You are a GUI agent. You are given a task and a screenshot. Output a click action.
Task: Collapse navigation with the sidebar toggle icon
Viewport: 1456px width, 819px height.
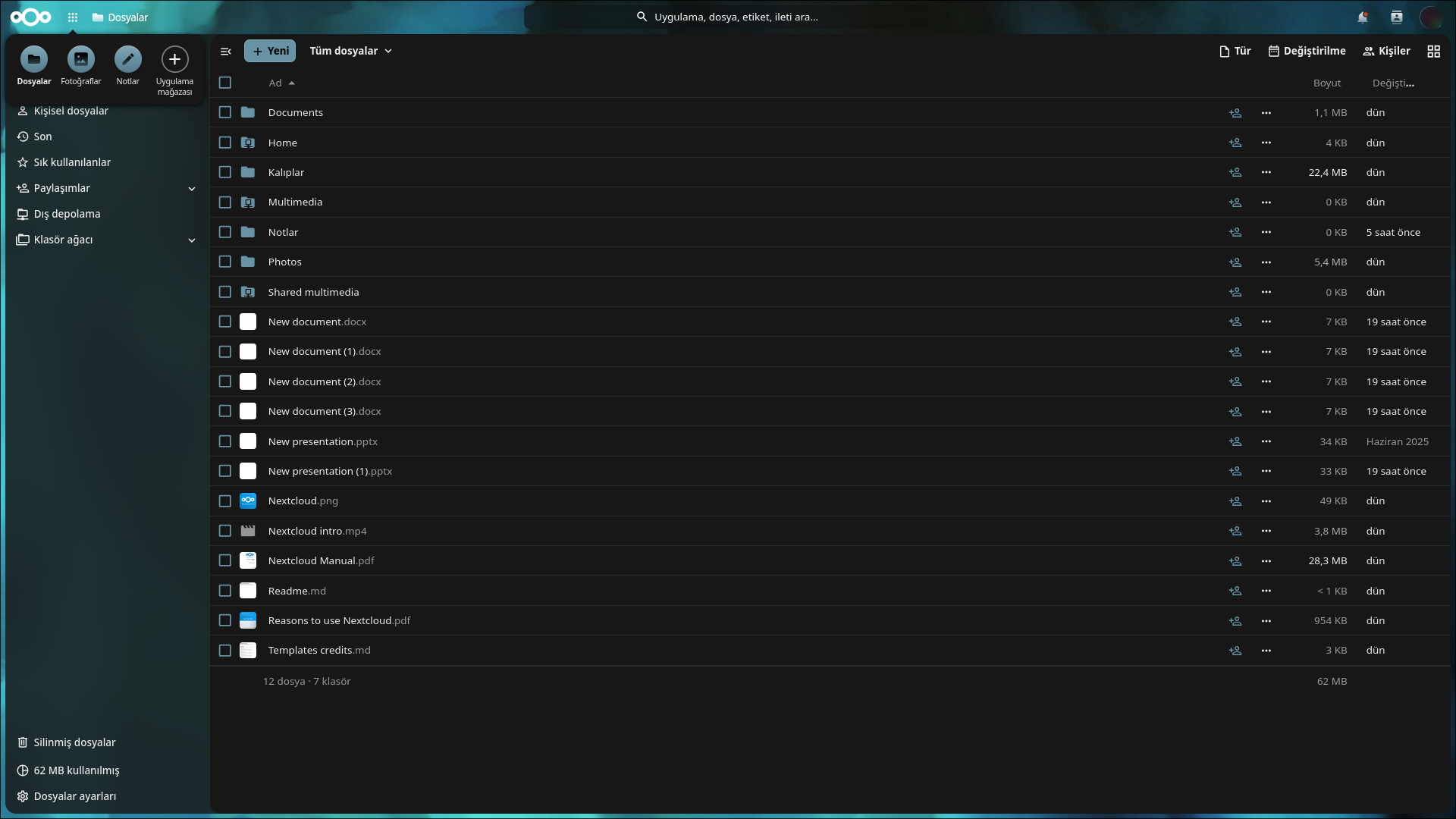point(226,52)
